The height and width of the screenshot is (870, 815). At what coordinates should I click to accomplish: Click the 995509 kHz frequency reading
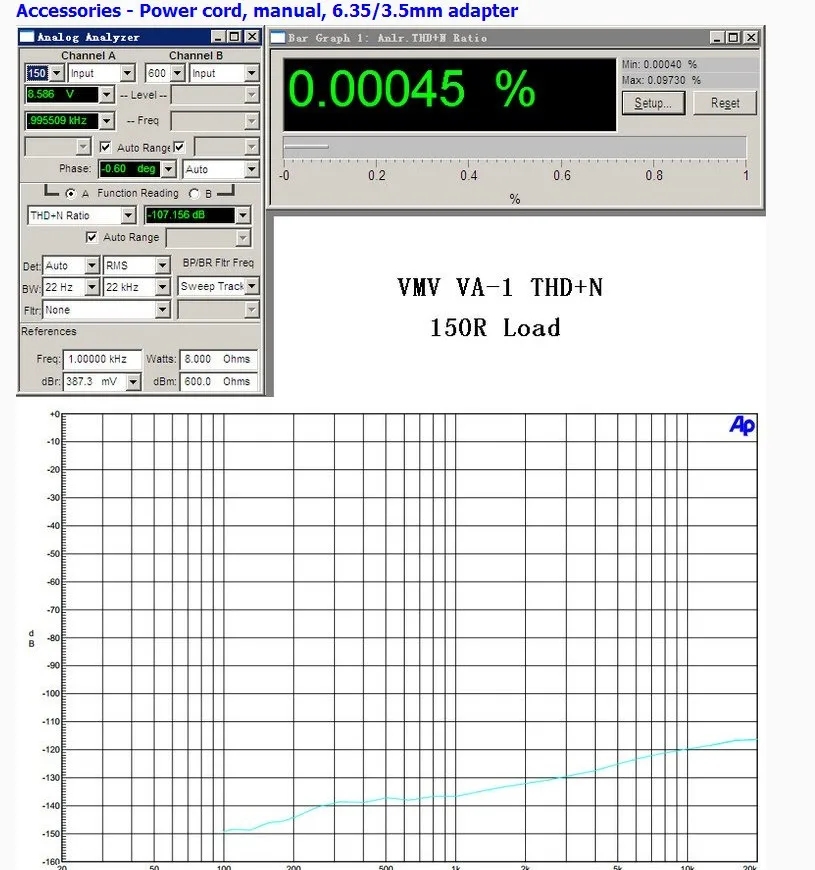(x=62, y=120)
